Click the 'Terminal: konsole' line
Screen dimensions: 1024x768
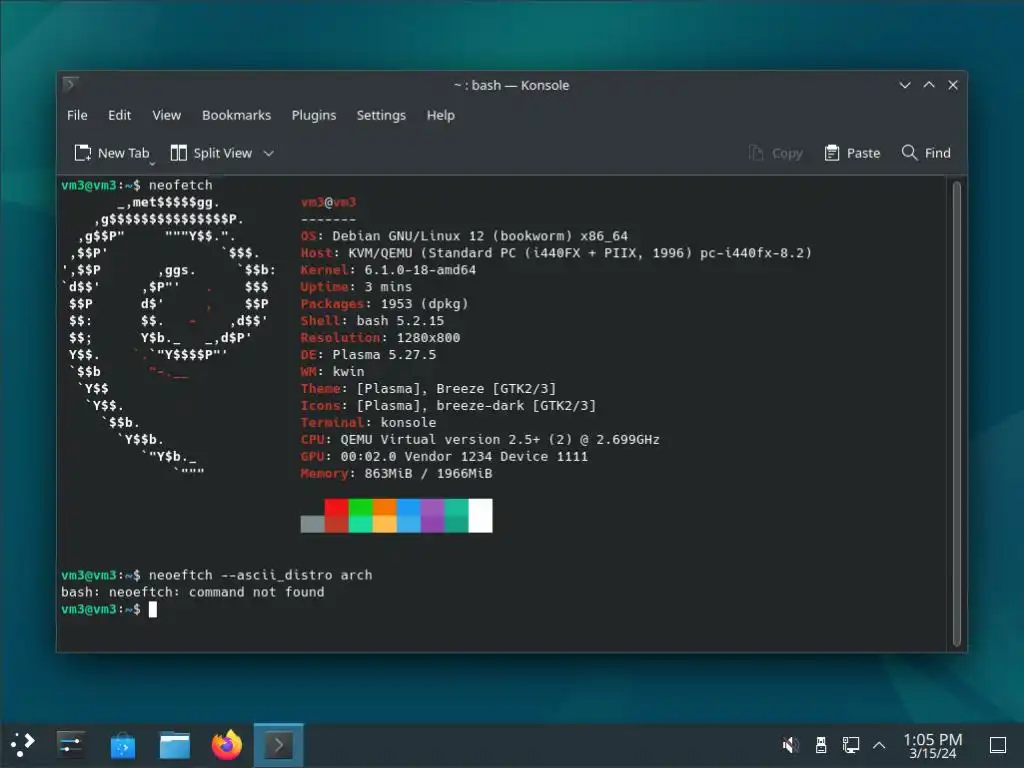(x=368, y=423)
